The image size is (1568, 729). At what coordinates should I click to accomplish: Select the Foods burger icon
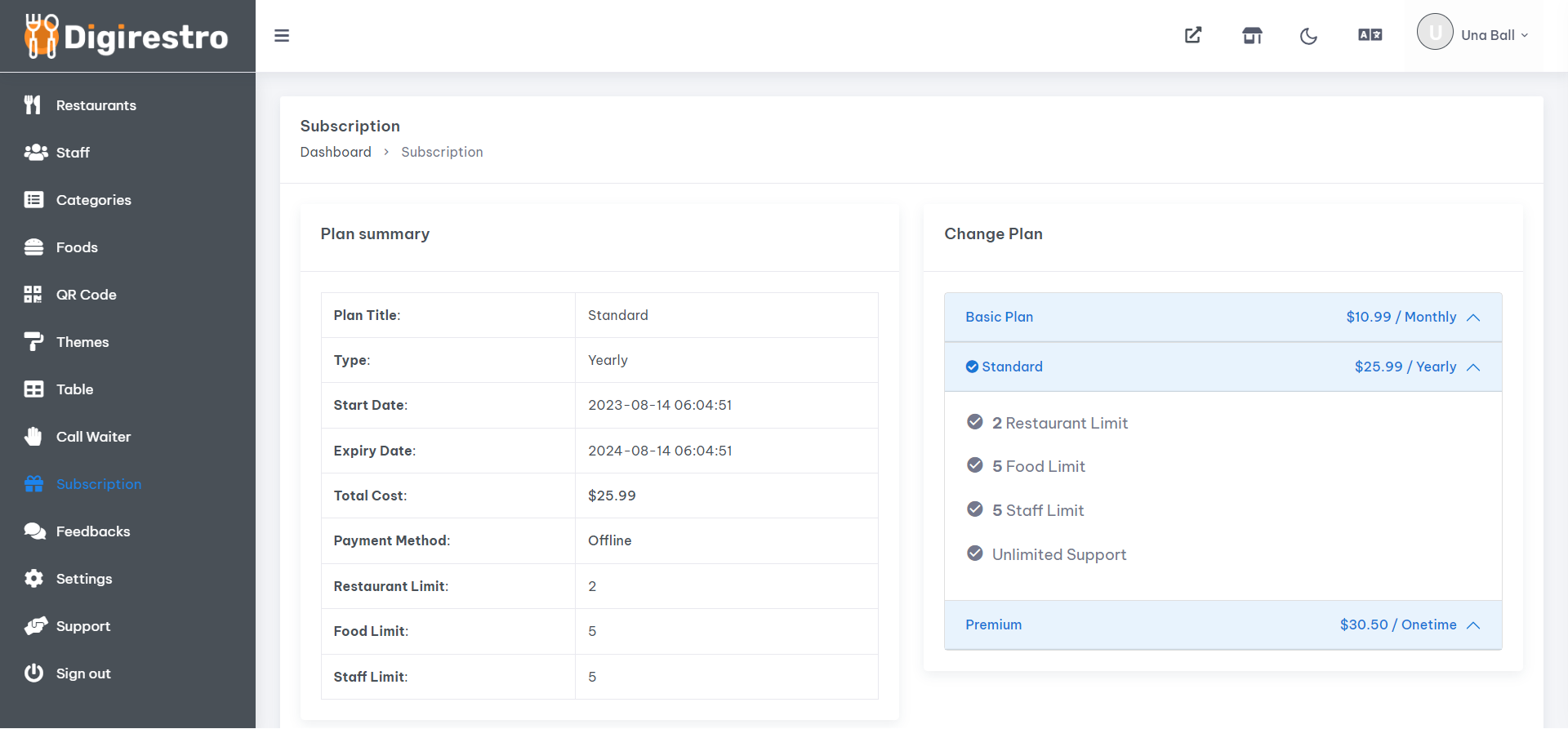click(x=33, y=247)
